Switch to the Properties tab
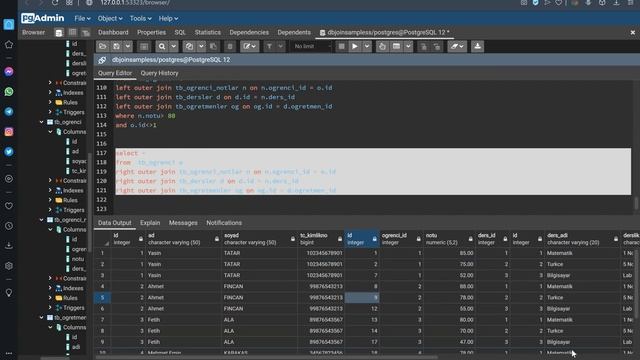 click(x=151, y=32)
